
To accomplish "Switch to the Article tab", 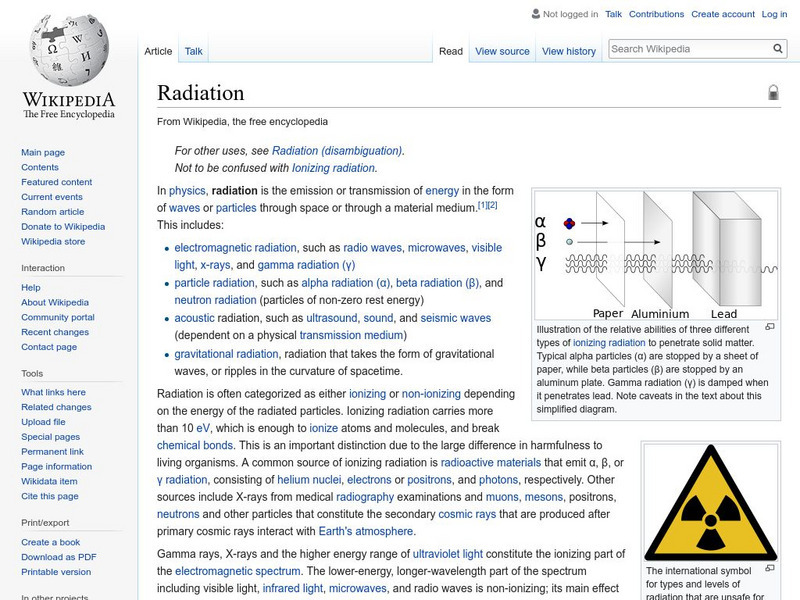I will point(158,51).
